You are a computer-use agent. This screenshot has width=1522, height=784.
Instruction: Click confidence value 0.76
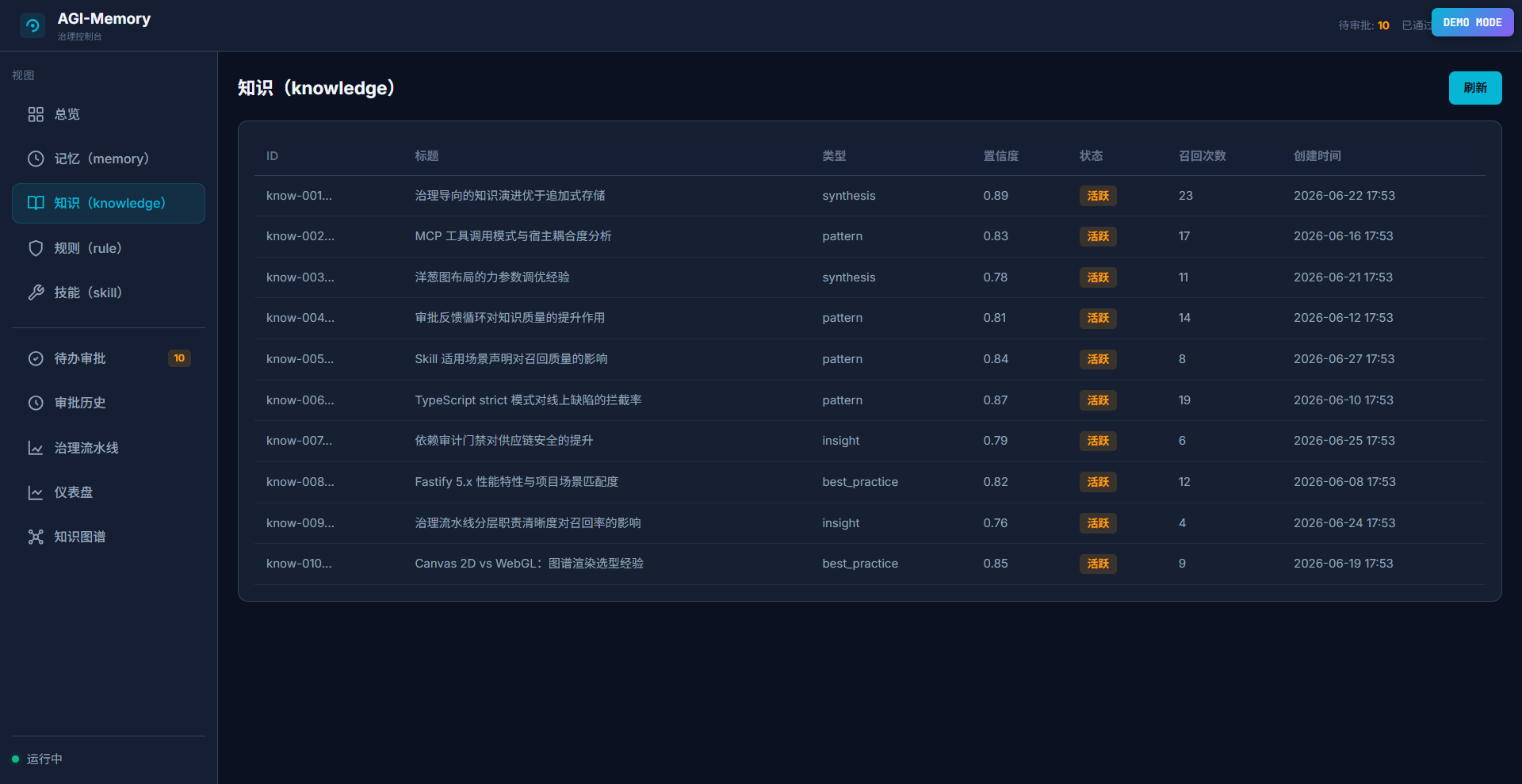(996, 523)
